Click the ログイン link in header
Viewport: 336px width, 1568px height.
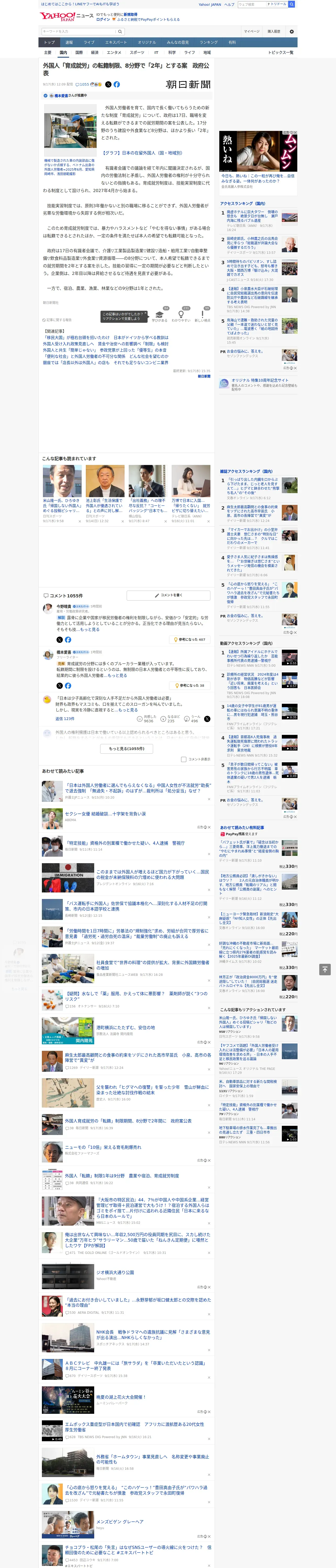(103, 20)
